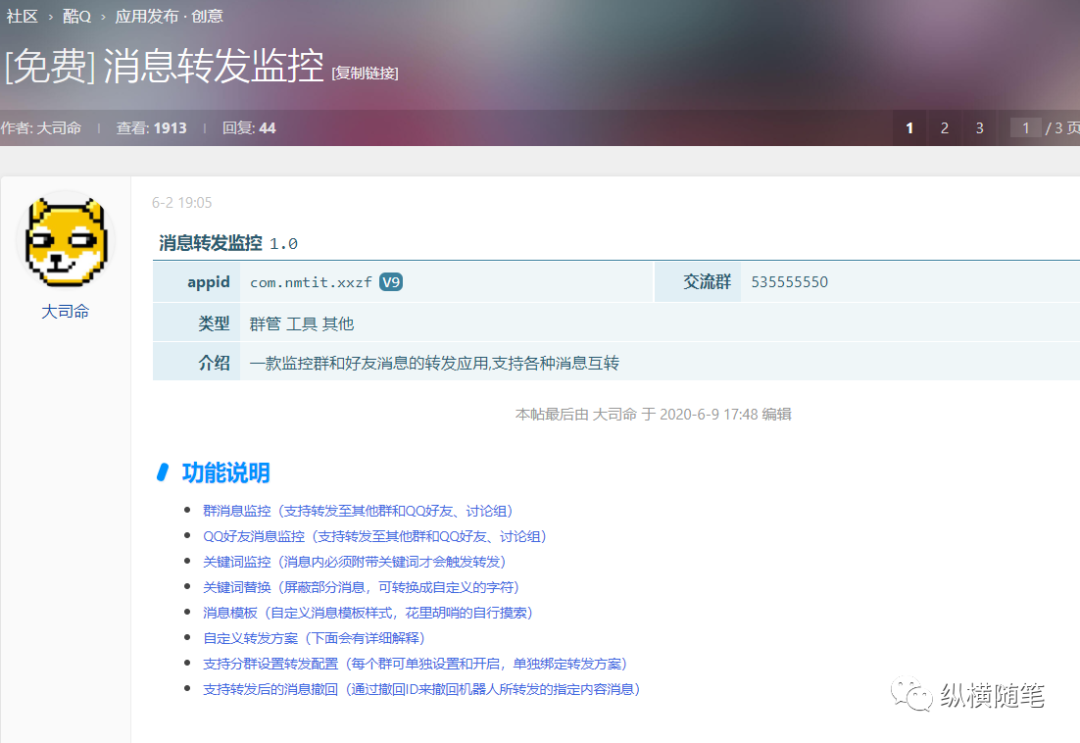1080x743 pixels.
Task: Click QQ好友消息监控 feature list item
Action: click(x=254, y=536)
